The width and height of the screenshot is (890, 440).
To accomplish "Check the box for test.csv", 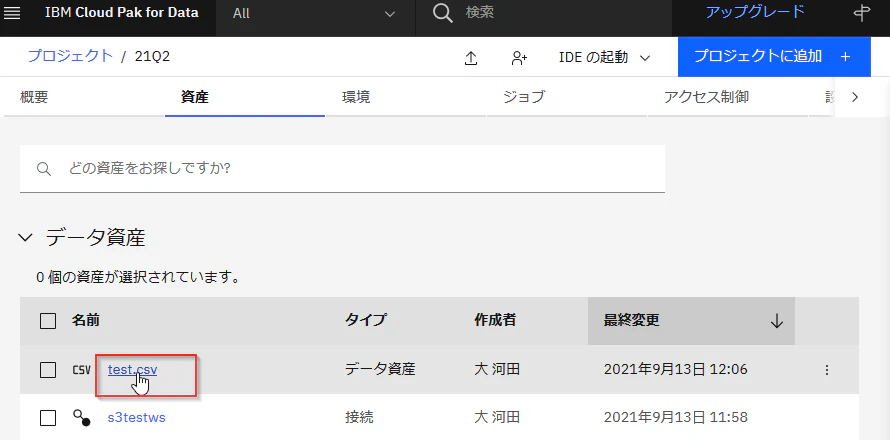I will [48, 370].
